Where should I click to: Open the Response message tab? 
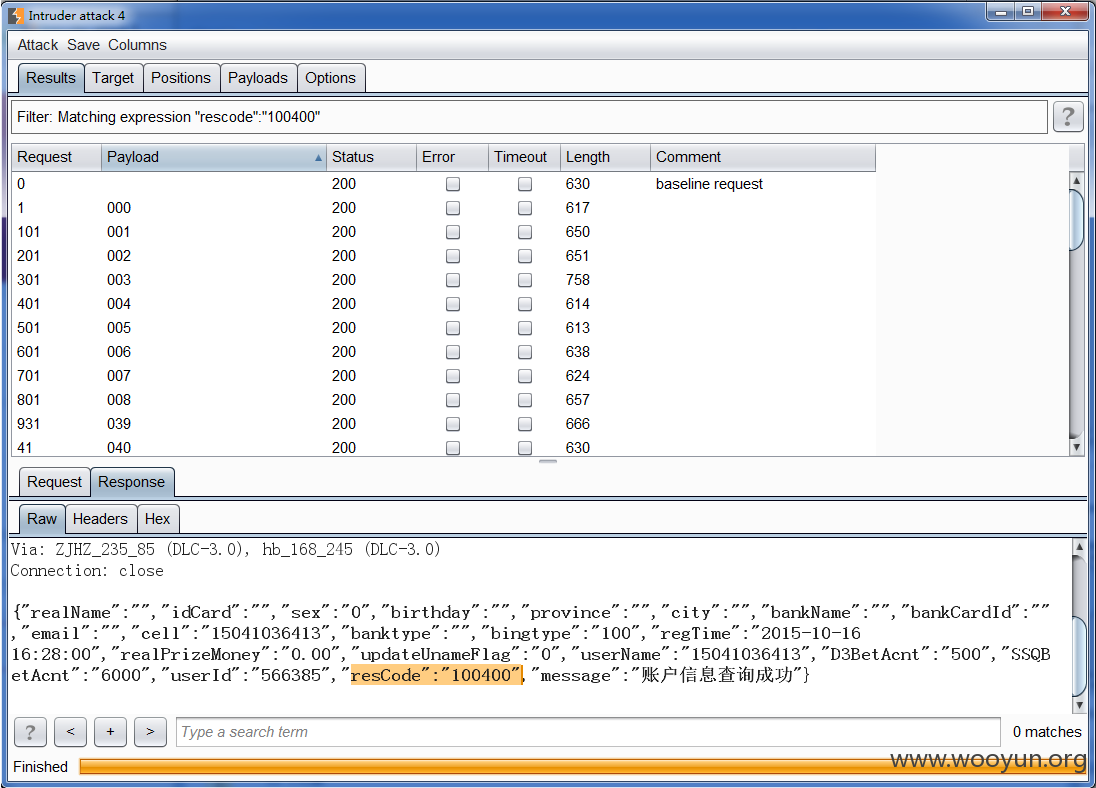click(131, 482)
